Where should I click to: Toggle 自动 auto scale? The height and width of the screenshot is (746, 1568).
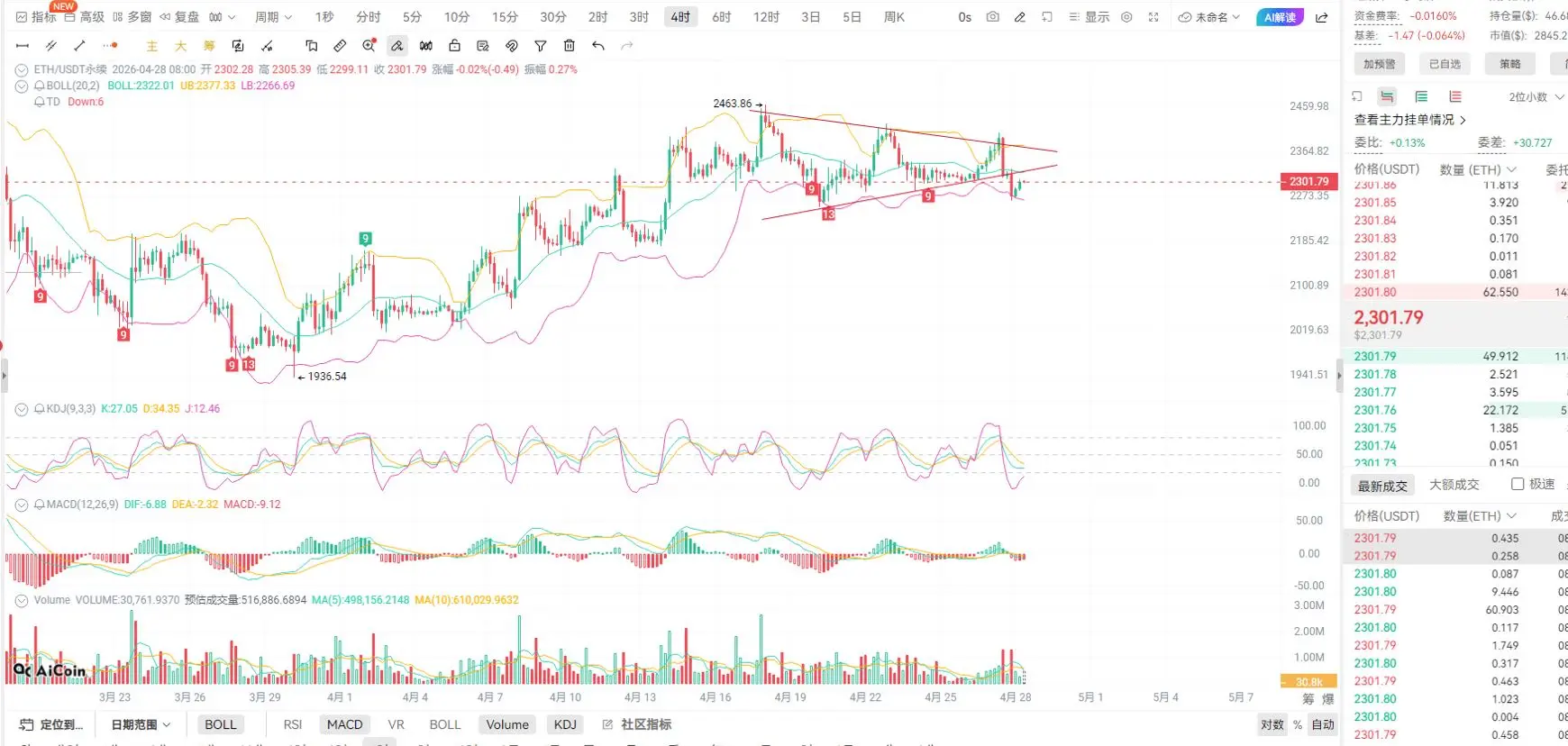pos(1323,724)
